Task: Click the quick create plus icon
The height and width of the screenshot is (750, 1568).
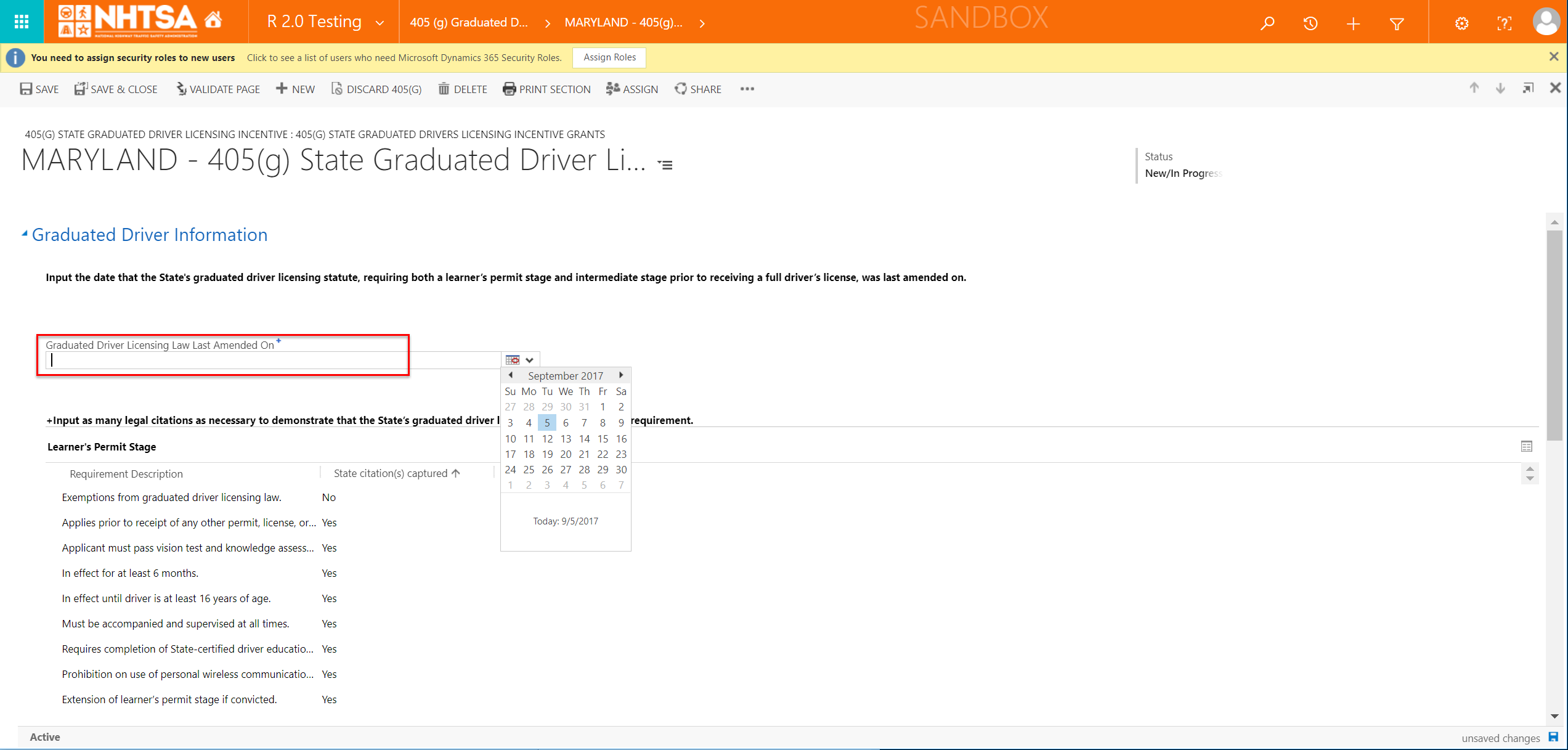Action: (x=1353, y=23)
